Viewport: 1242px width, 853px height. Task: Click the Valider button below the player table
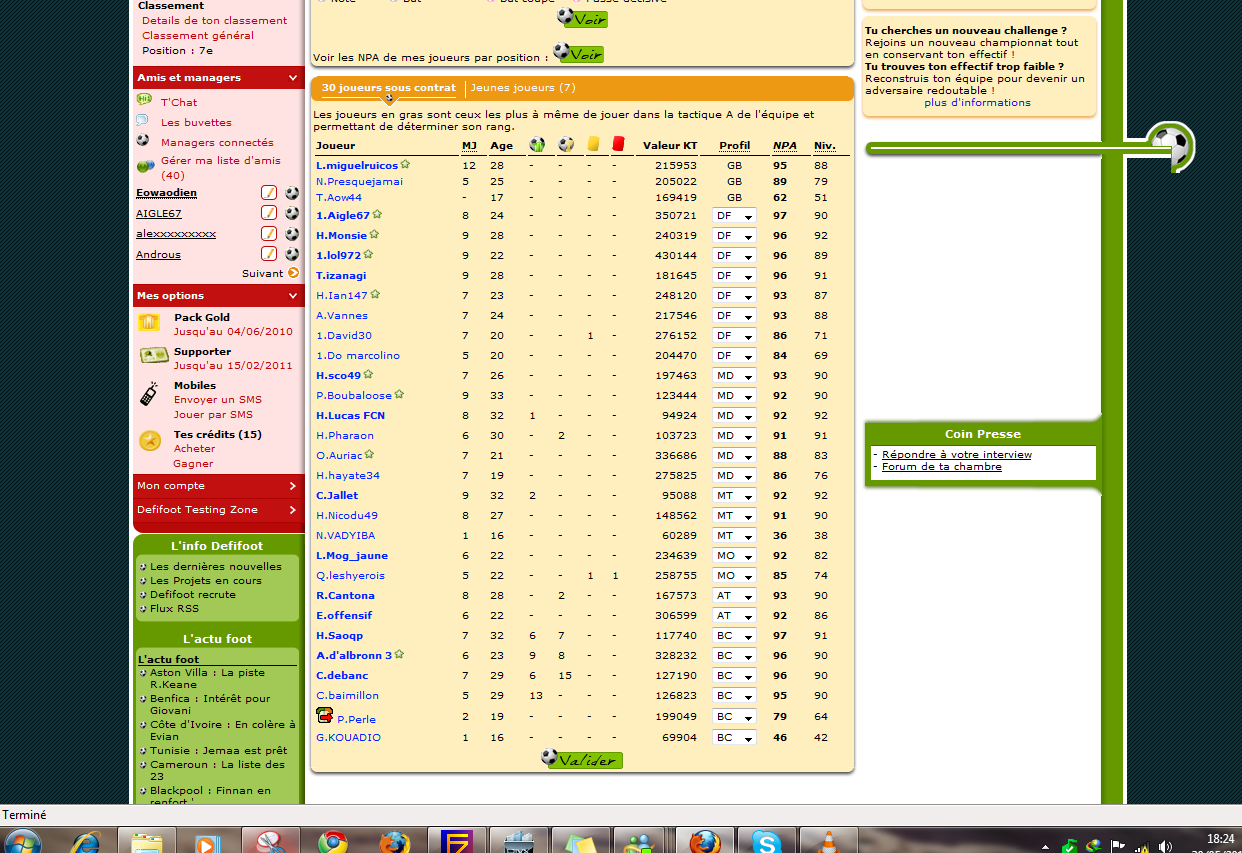tap(582, 759)
